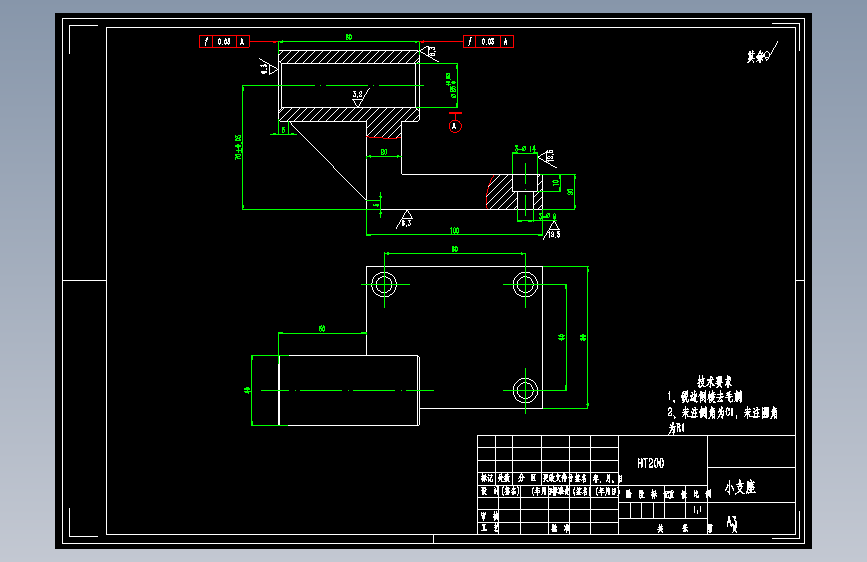Click the 工艺 row label in title block
This screenshot has height=562, width=867.
click(x=488, y=528)
